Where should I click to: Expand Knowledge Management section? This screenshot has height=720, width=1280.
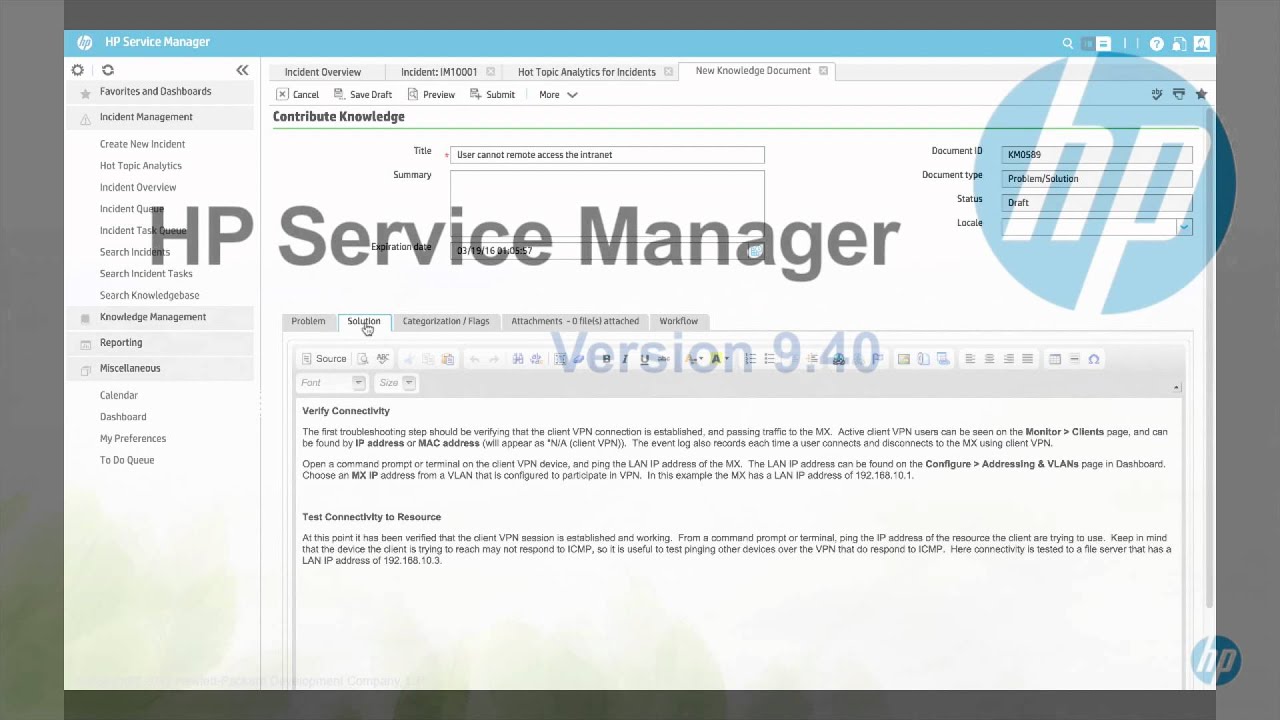click(162, 317)
